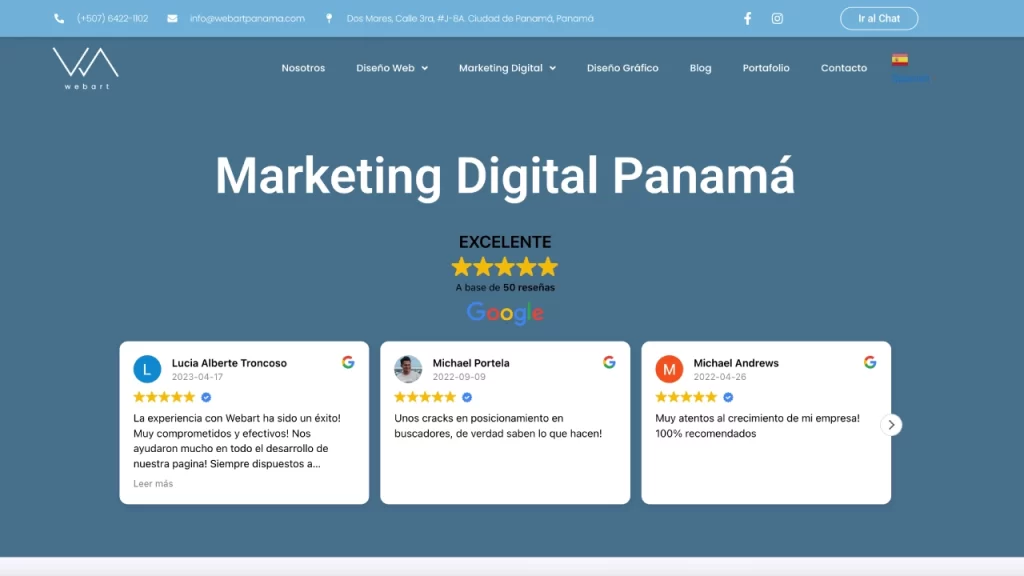The height and width of the screenshot is (576, 1024).
Task: Click the date 2023-04-17
Action: pos(197,377)
